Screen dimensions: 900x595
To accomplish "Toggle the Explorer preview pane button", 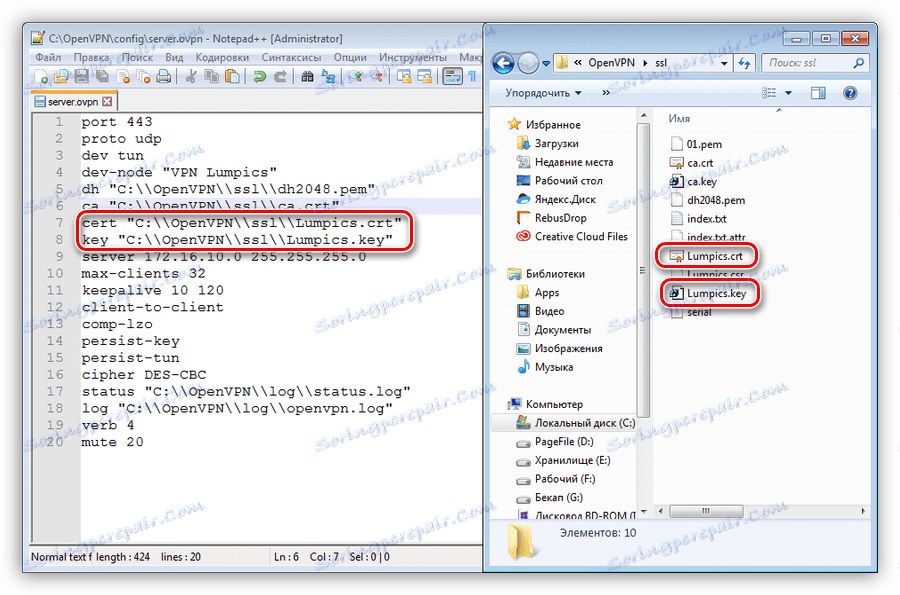I will (x=818, y=93).
